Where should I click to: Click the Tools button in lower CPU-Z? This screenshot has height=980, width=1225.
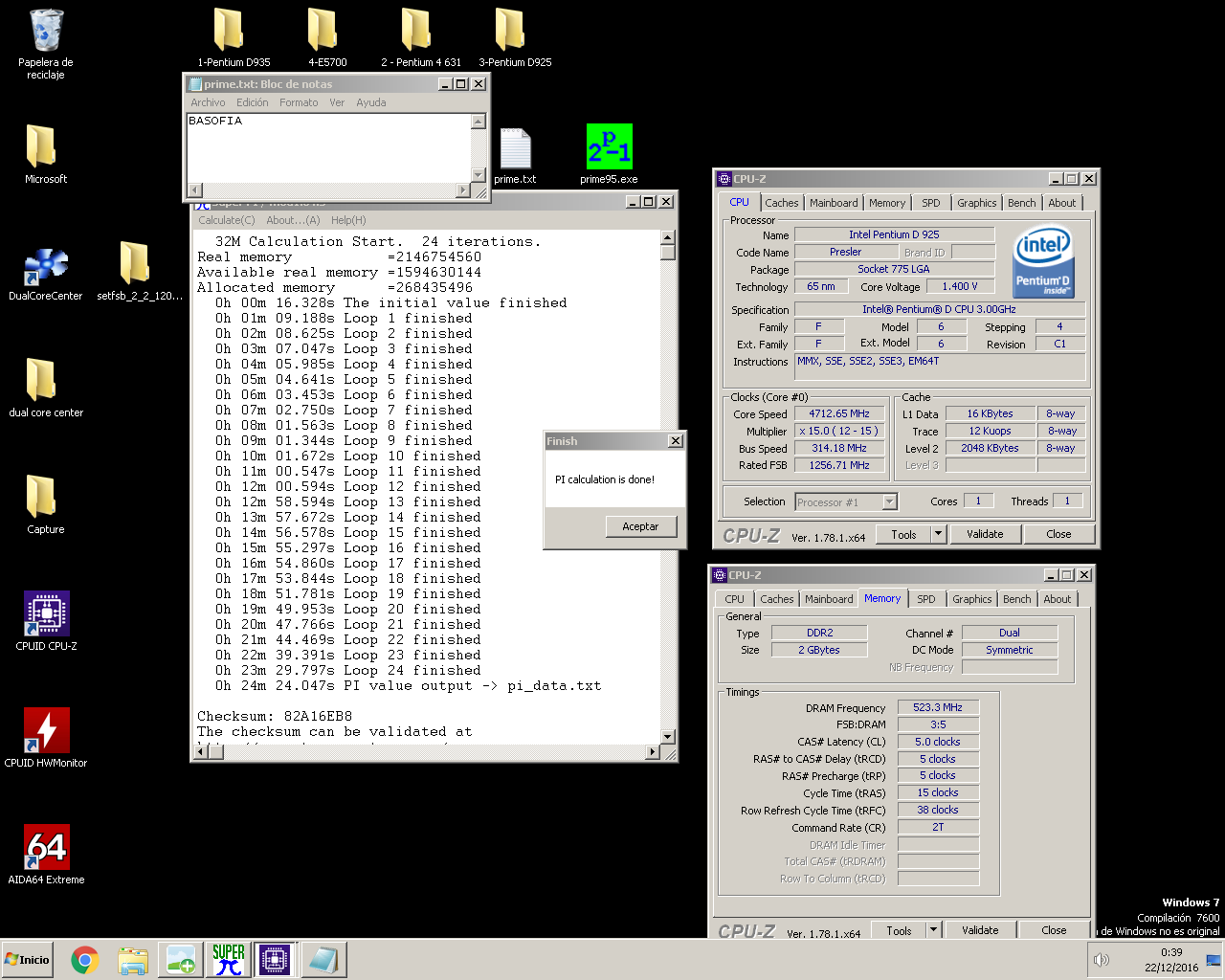click(x=899, y=929)
